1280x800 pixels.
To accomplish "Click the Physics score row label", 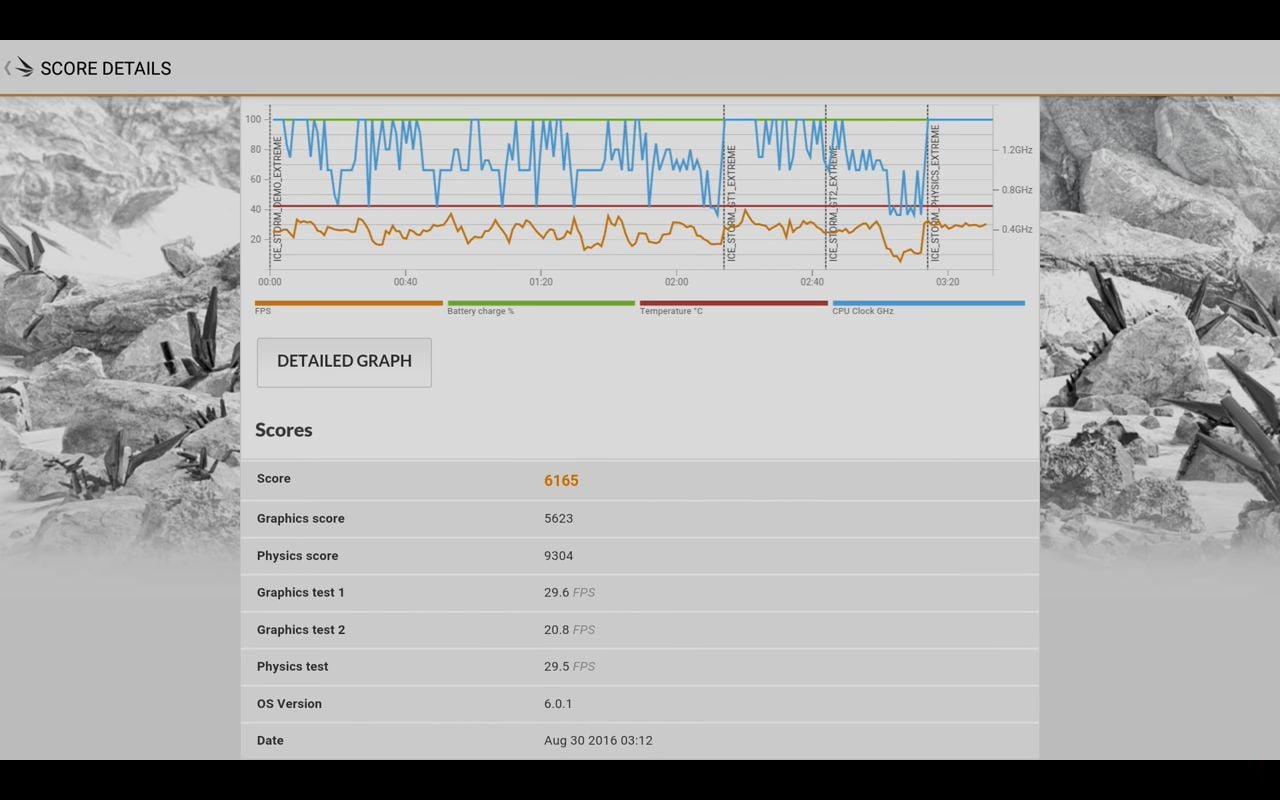I will pyautogui.click(x=297, y=555).
